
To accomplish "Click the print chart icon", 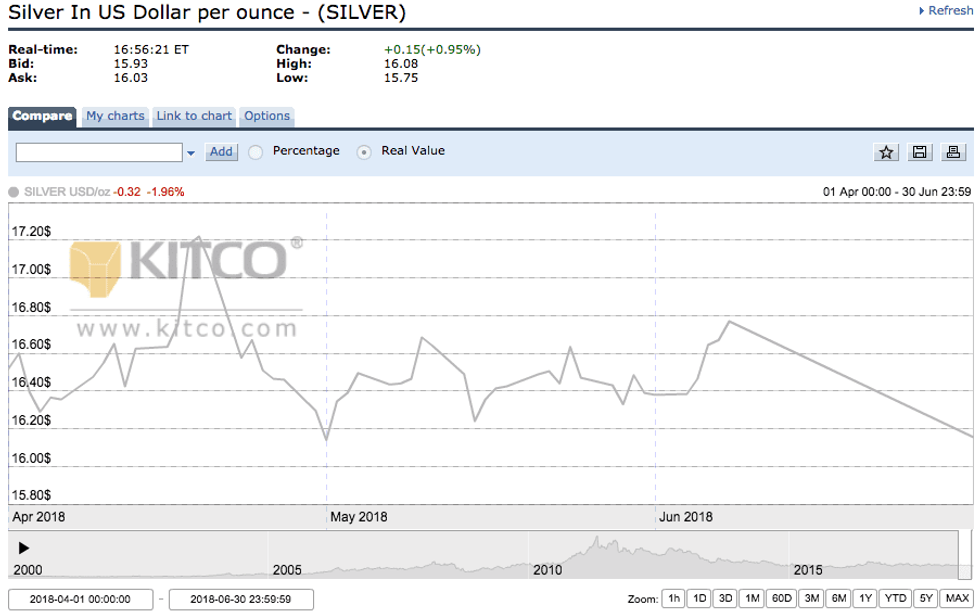I will tap(953, 152).
